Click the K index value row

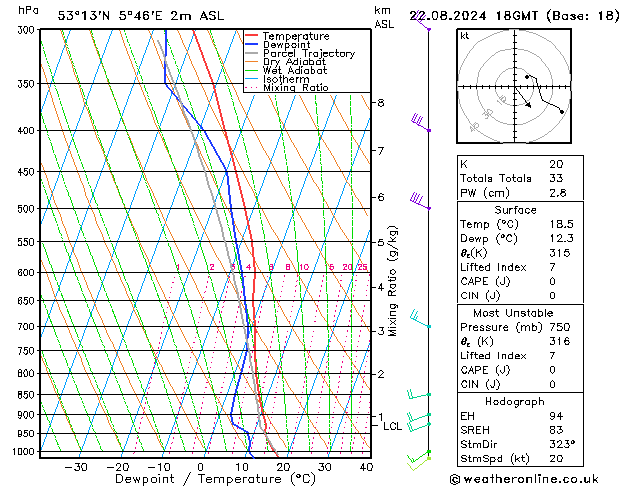click(x=520, y=164)
